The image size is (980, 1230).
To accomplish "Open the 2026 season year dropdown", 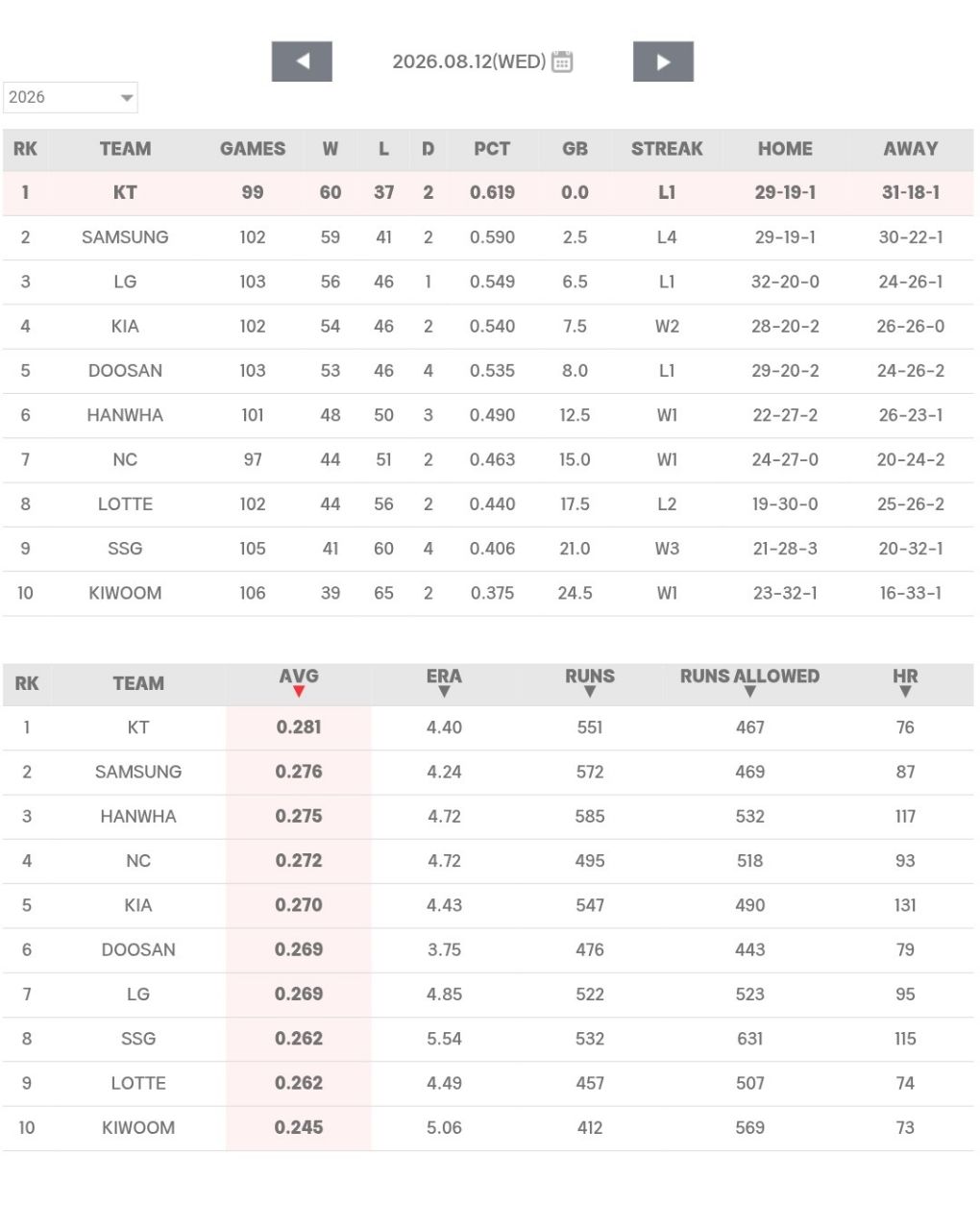I will click(x=70, y=97).
